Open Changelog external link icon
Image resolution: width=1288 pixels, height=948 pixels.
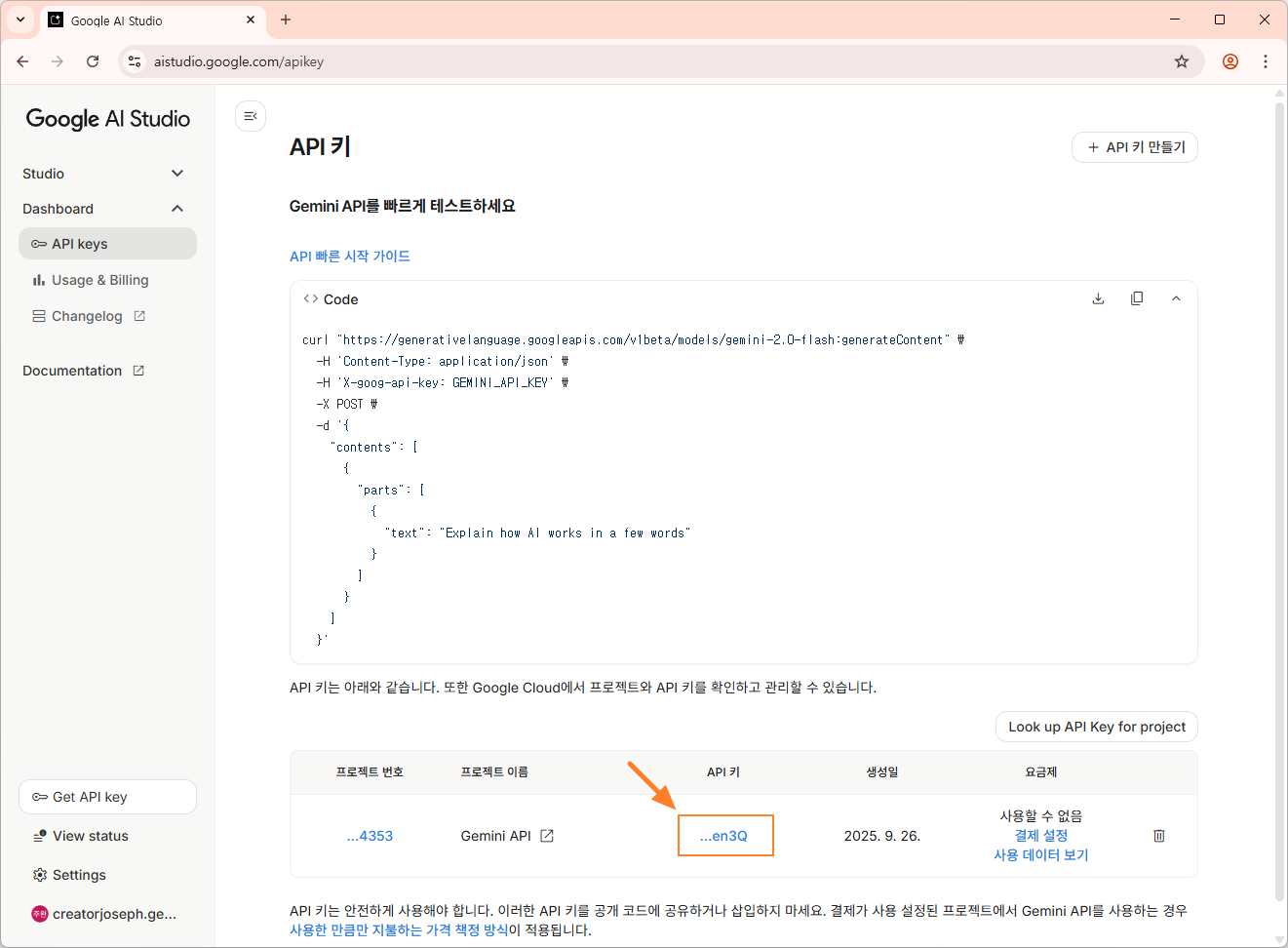[x=139, y=316]
